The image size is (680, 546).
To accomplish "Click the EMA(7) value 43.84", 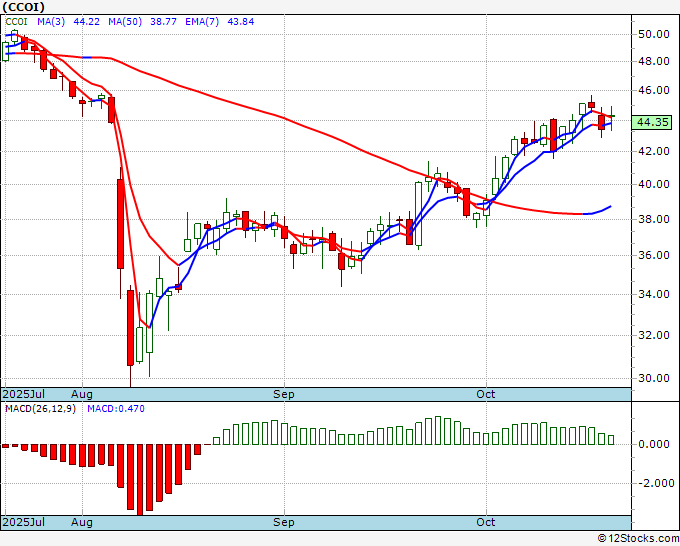I will point(241,22).
